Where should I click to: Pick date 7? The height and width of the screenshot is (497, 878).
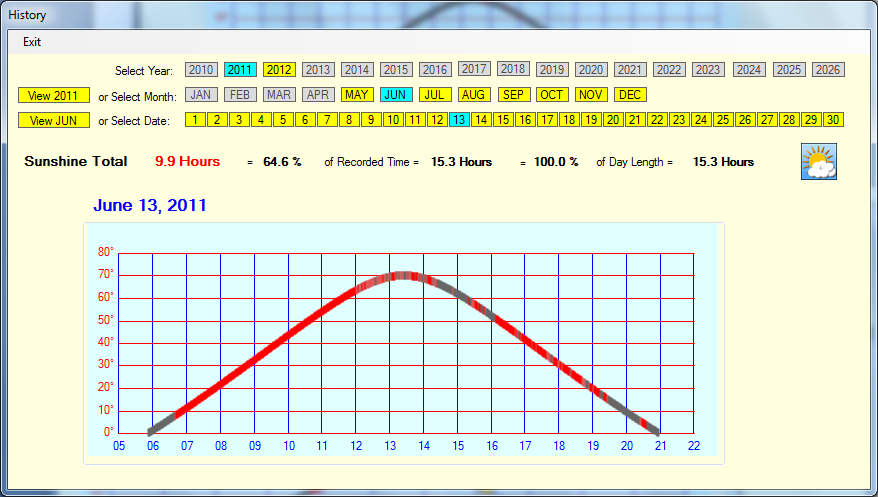(328, 120)
